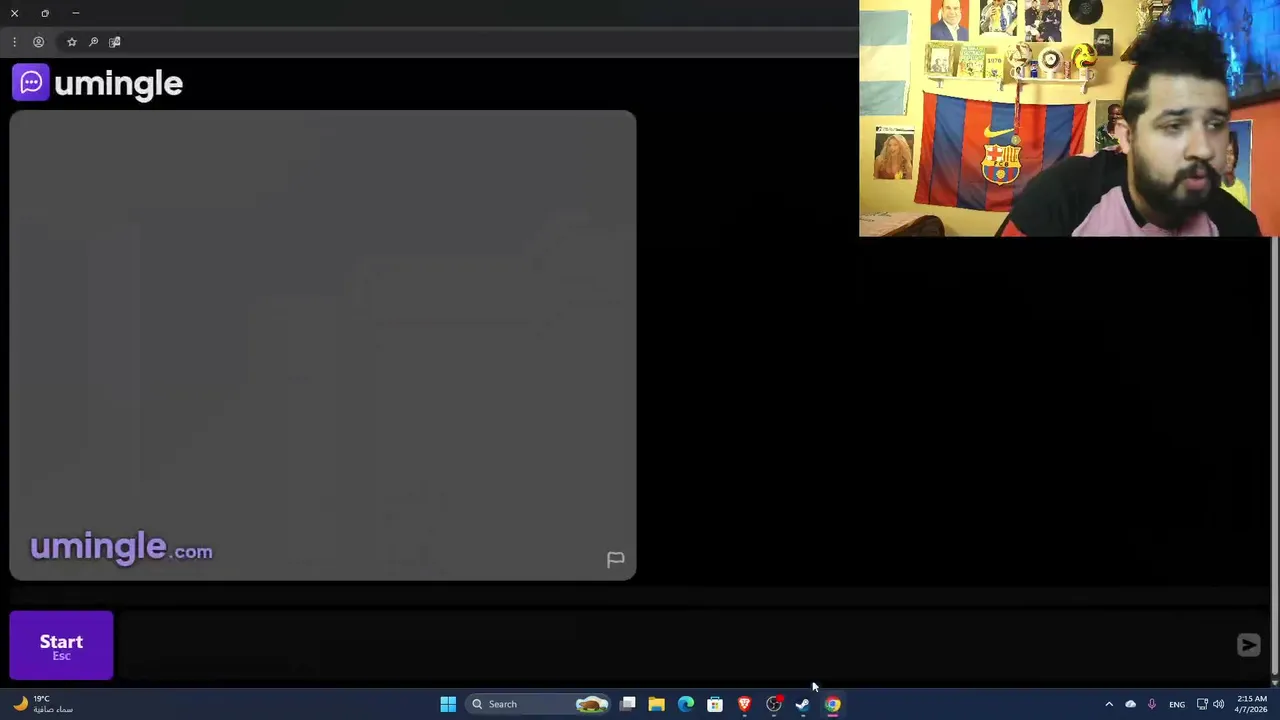Bookmark this page with star icon
1280x720 pixels.
pos(71,42)
